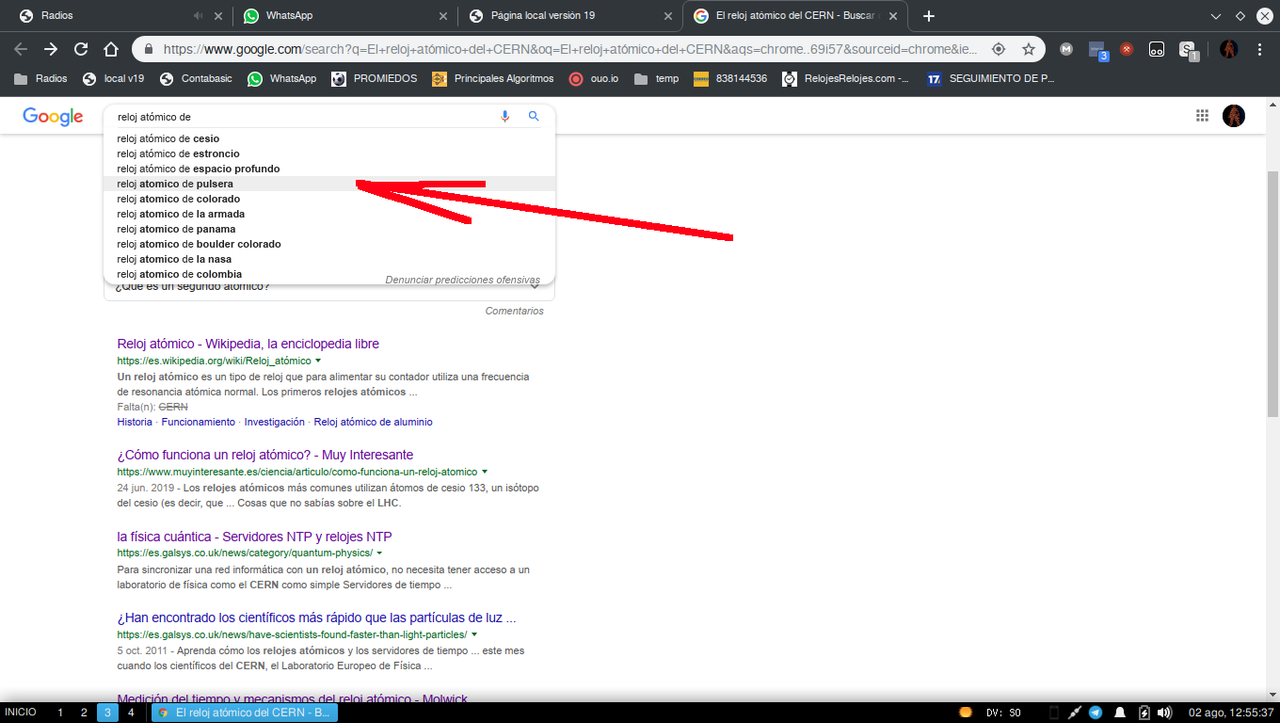The height and width of the screenshot is (723, 1280).
Task: Open the ouo.io bookmark
Action: 594,78
